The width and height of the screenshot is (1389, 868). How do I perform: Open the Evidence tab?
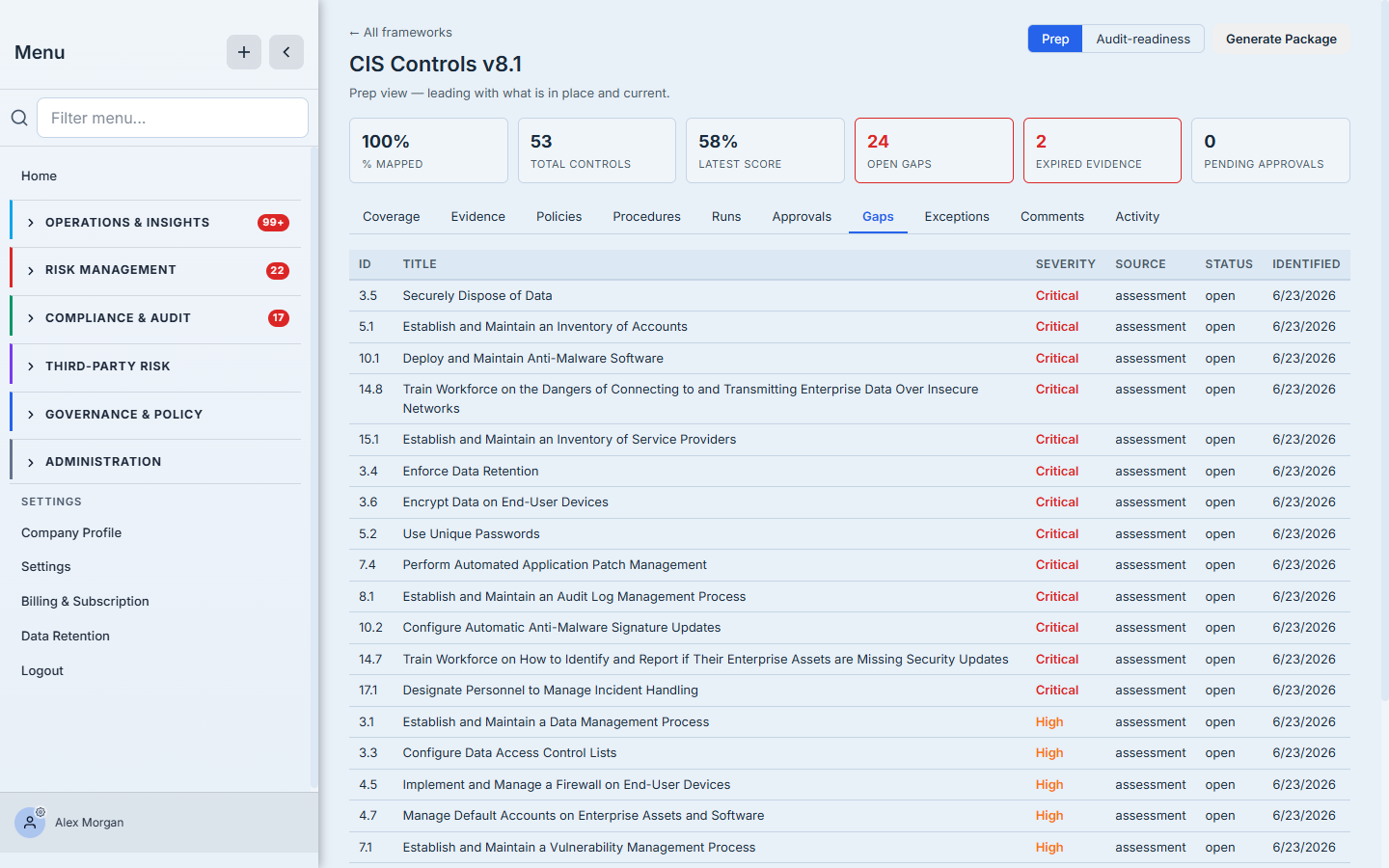tap(478, 217)
